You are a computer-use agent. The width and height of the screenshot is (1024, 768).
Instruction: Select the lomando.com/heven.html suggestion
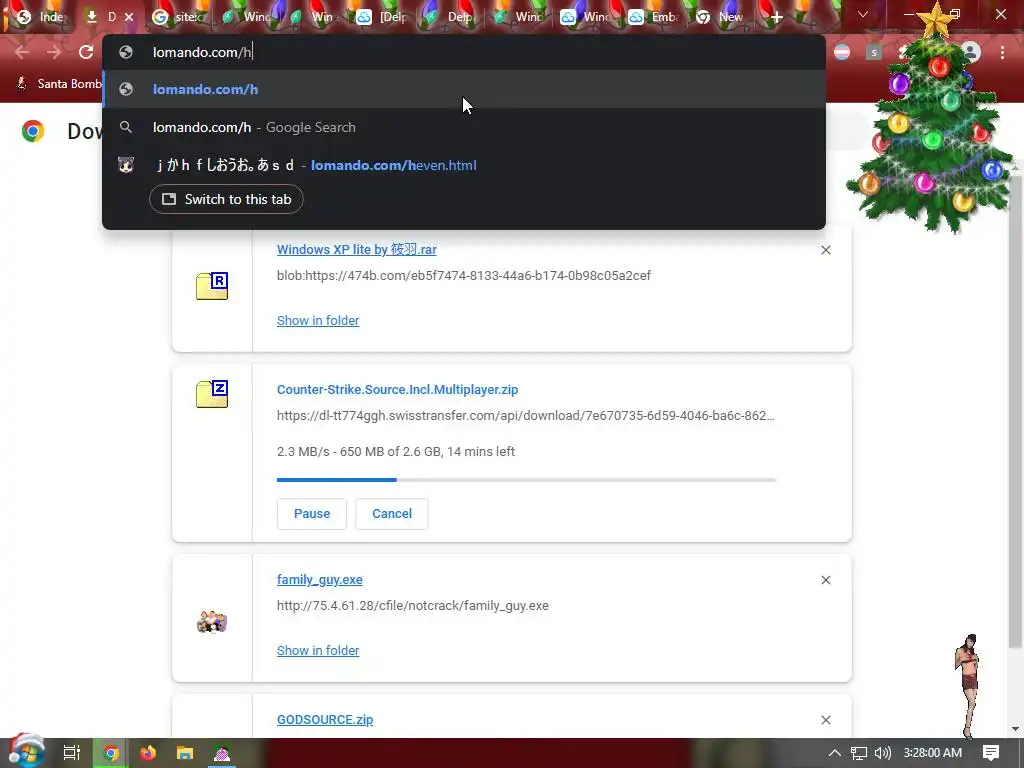click(x=464, y=165)
